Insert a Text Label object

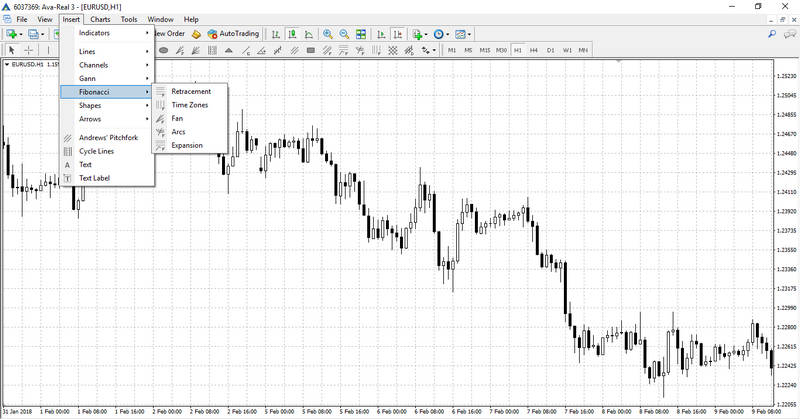click(x=94, y=178)
